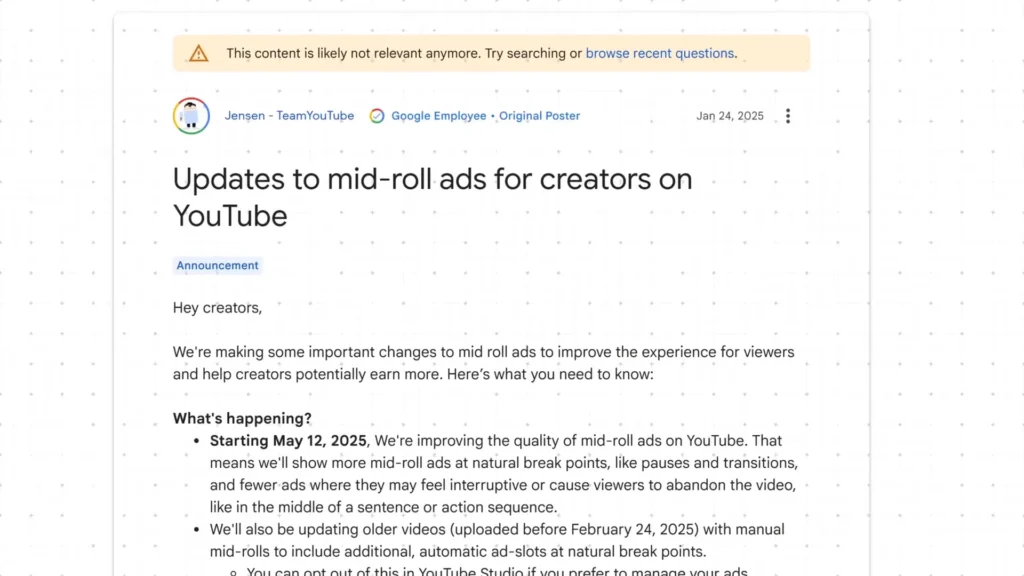Click the 'Google Employee' label
This screenshot has height=576, width=1024.
click(x=438, y=116)
